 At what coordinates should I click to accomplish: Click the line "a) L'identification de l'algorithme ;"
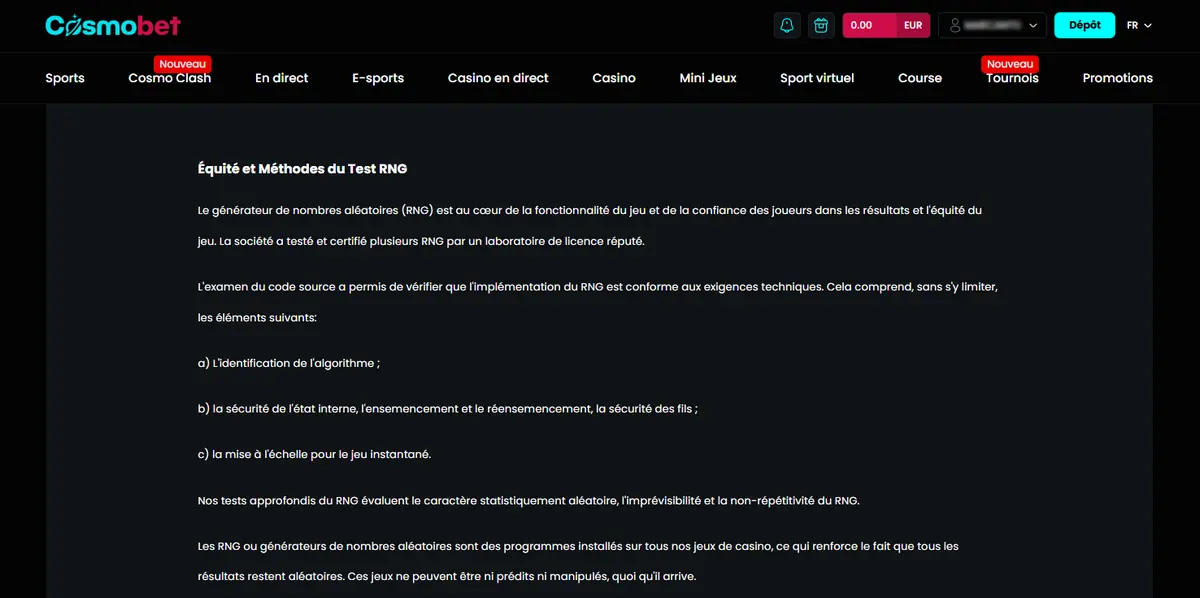tap(289, 363)
